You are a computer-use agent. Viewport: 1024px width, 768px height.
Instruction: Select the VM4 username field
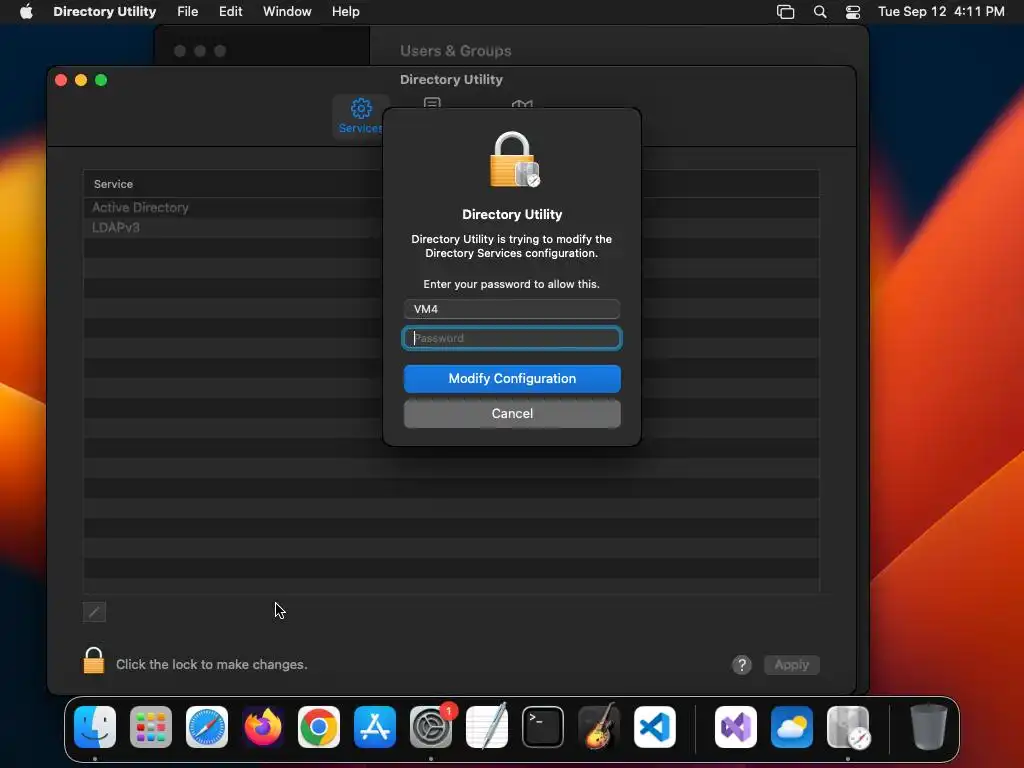[512, 309]
